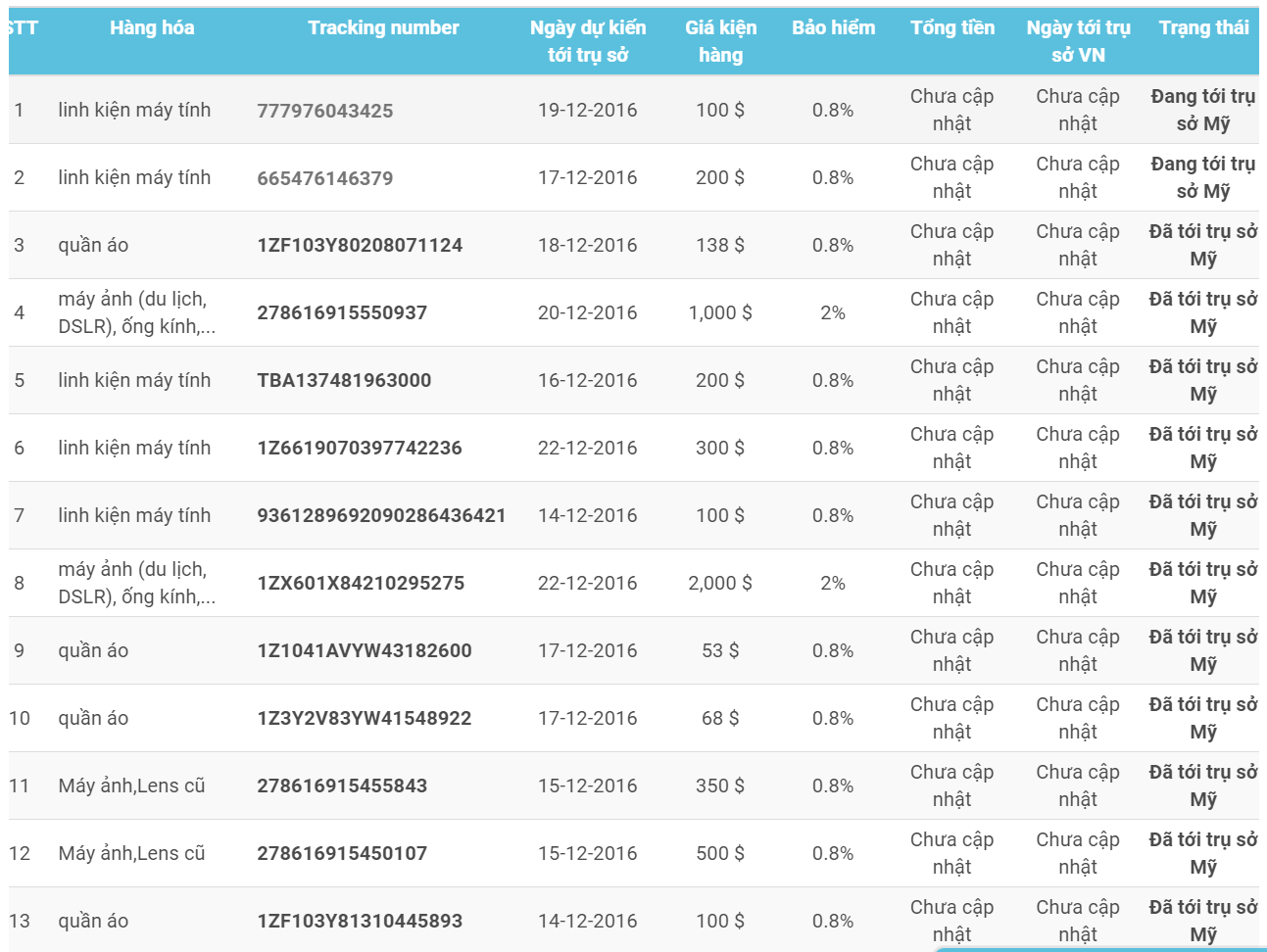Click the Hàng hóa column header
This screenshot has height=952, width=1267.
click(x=152, y=27)
